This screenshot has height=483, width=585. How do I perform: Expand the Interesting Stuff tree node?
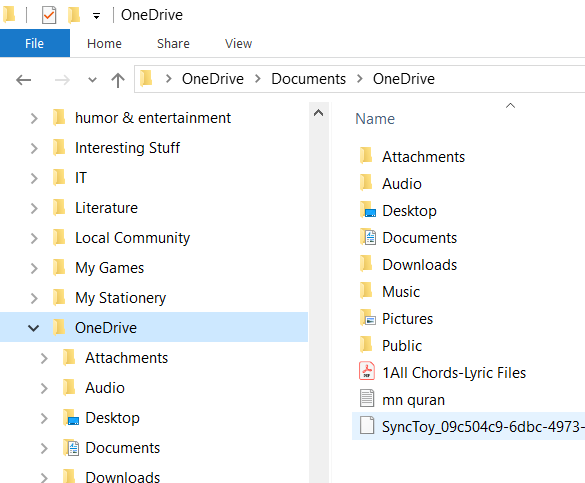(x=34, y=148)
